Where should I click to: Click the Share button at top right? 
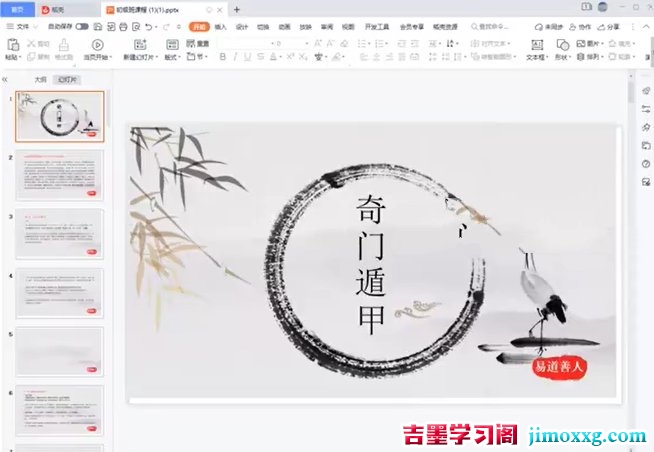coord(609,27)
